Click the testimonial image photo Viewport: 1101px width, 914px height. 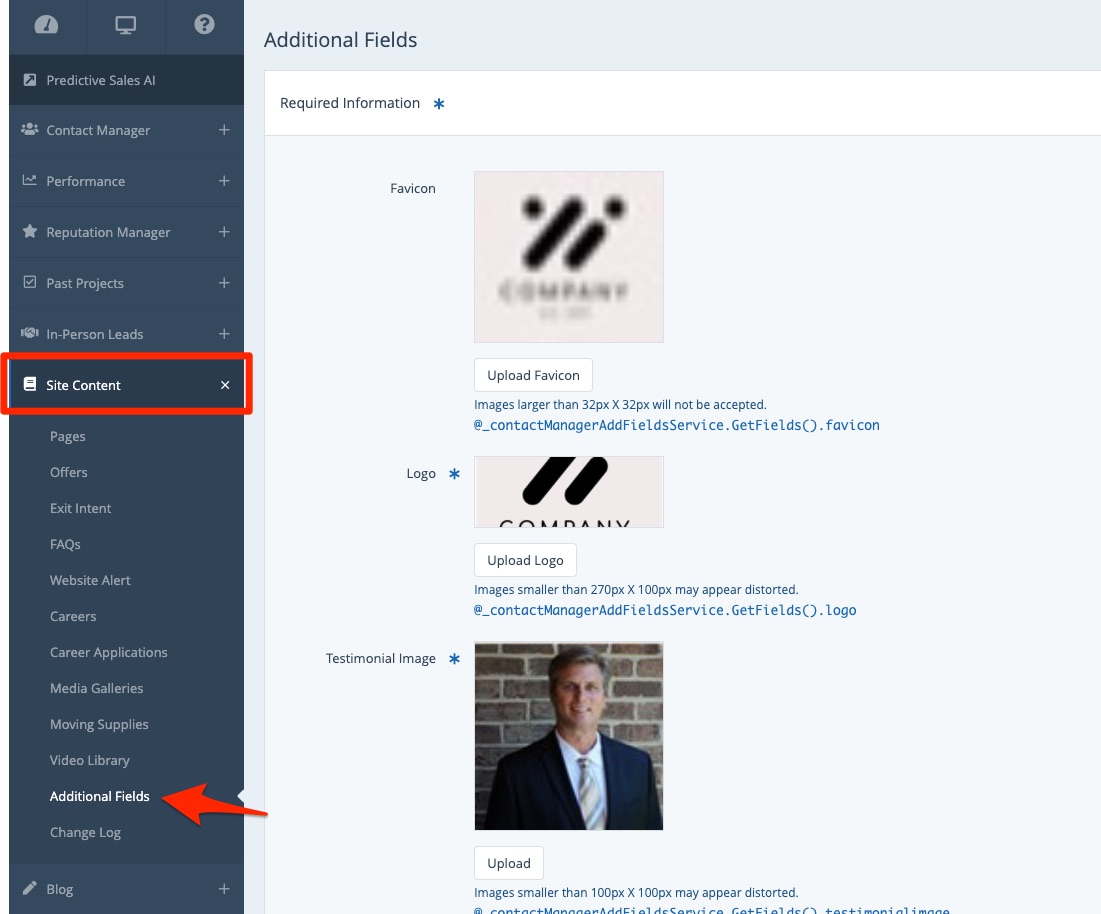coord(568,736)
